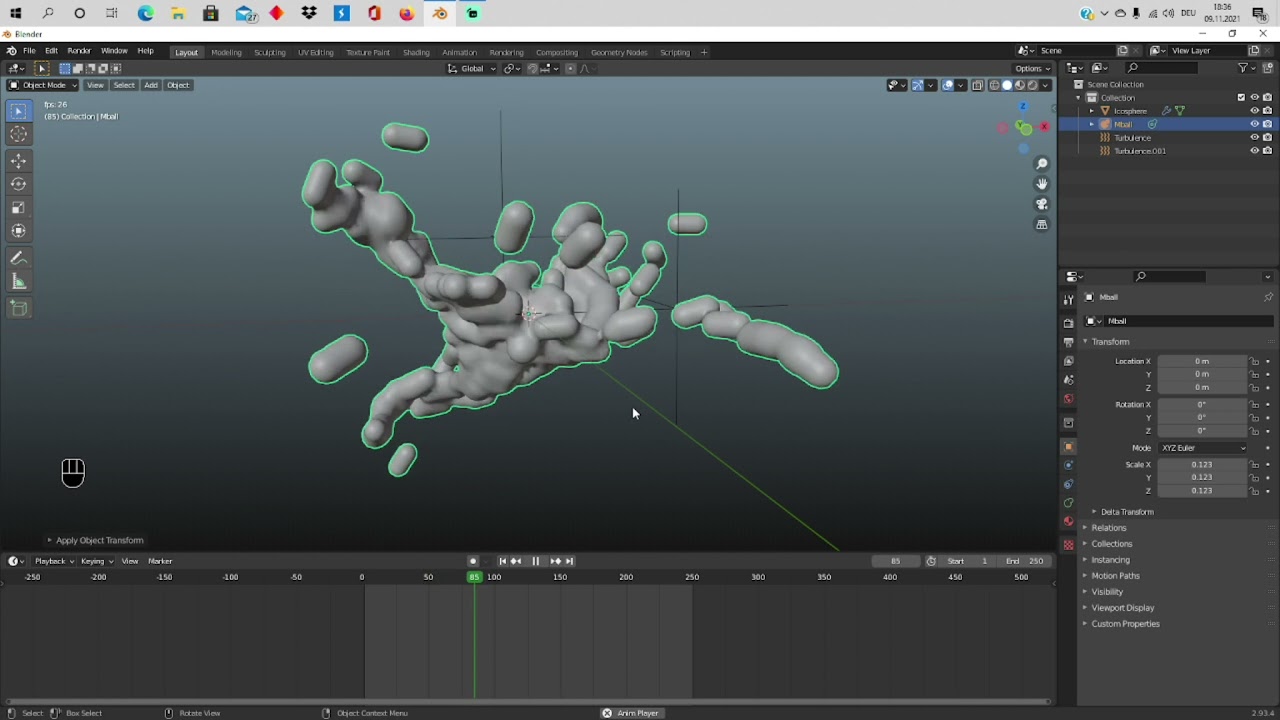The image size is (1280, 720).
Task: Toggle the camera view icon
Action: click(1041, 204)
